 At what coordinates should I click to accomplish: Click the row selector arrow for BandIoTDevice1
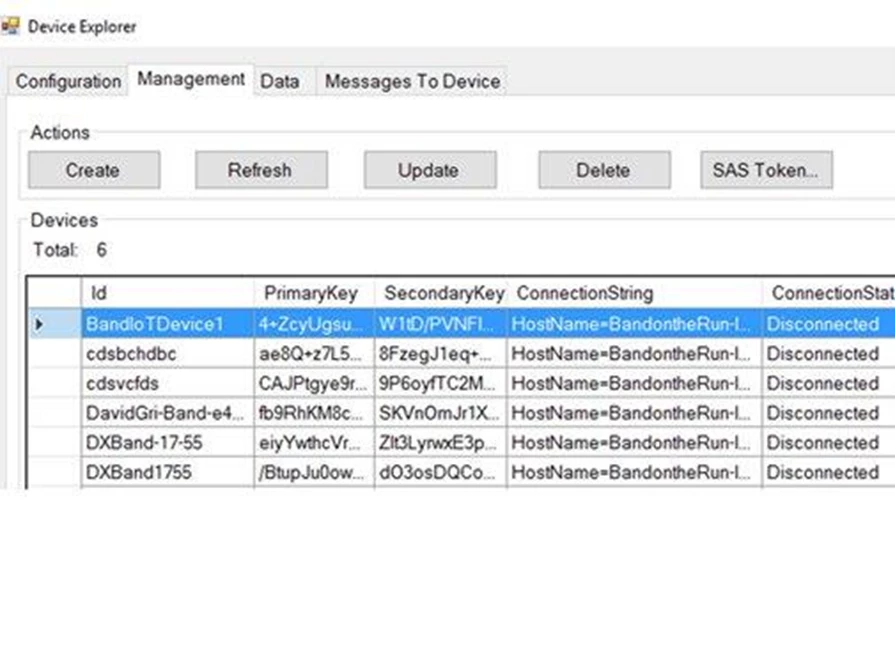(x=40, y=324)
